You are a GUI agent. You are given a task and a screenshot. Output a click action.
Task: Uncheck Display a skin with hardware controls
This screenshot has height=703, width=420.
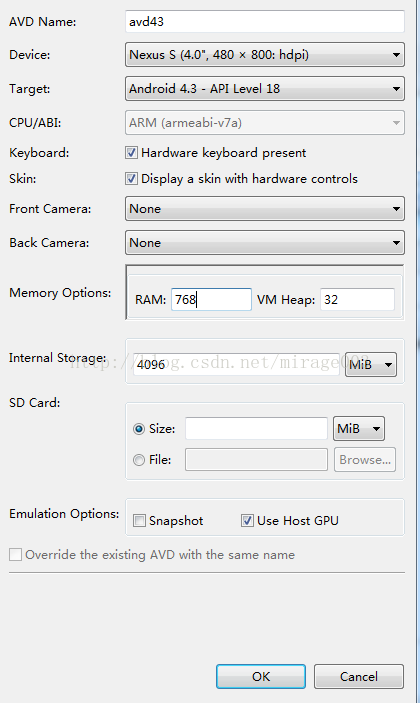131,179
